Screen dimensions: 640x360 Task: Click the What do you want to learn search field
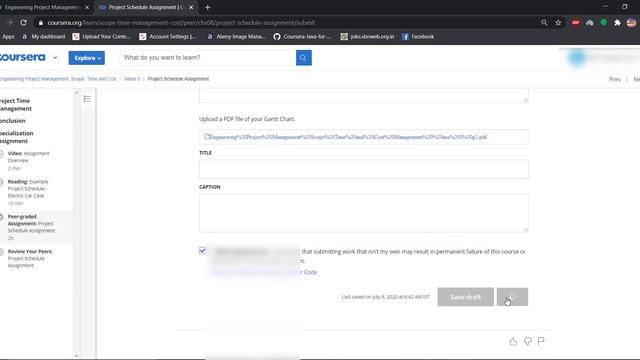pos(207,58)
